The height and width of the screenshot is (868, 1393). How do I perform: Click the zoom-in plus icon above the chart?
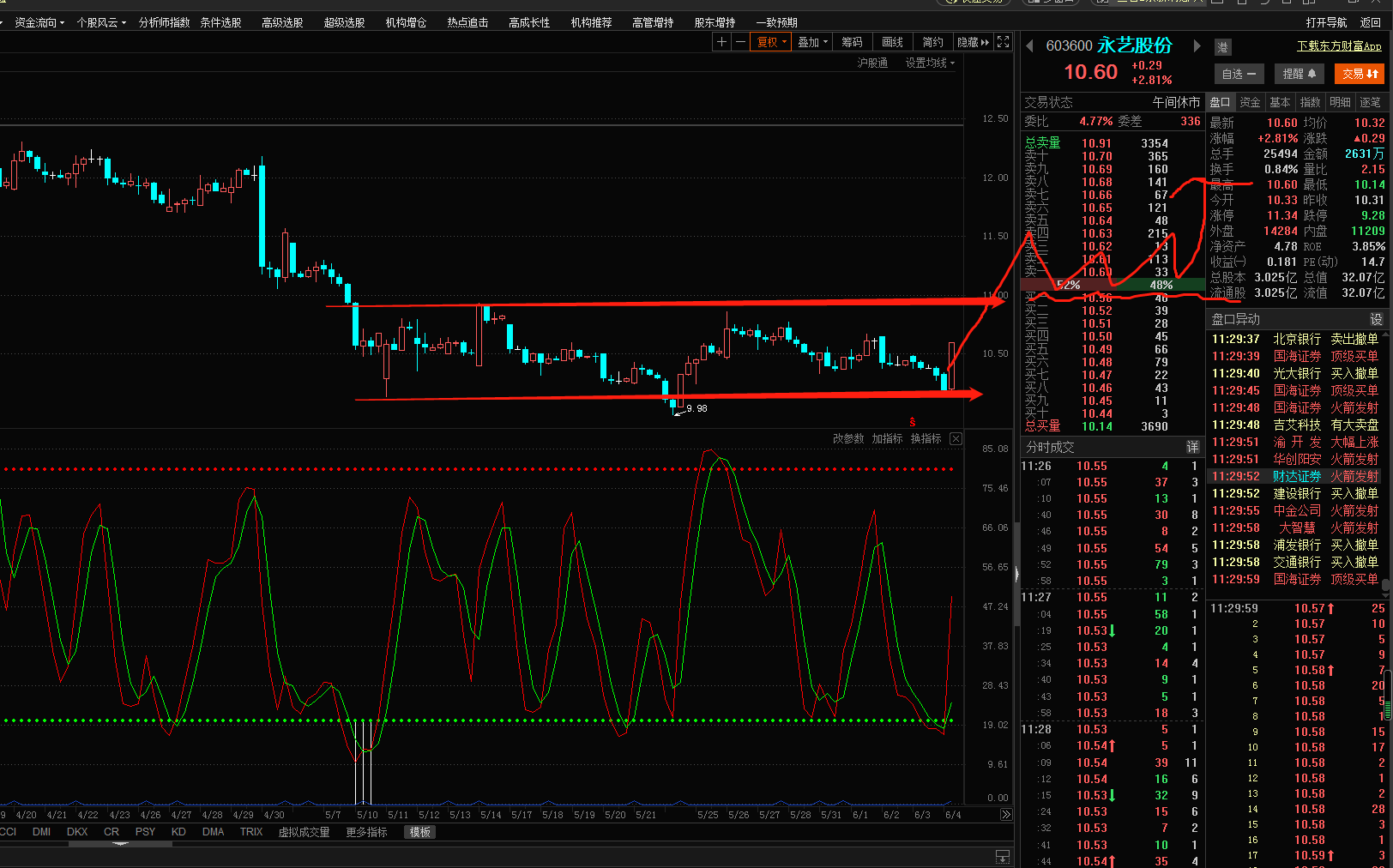pyautogui.click(x=721, y=42)
